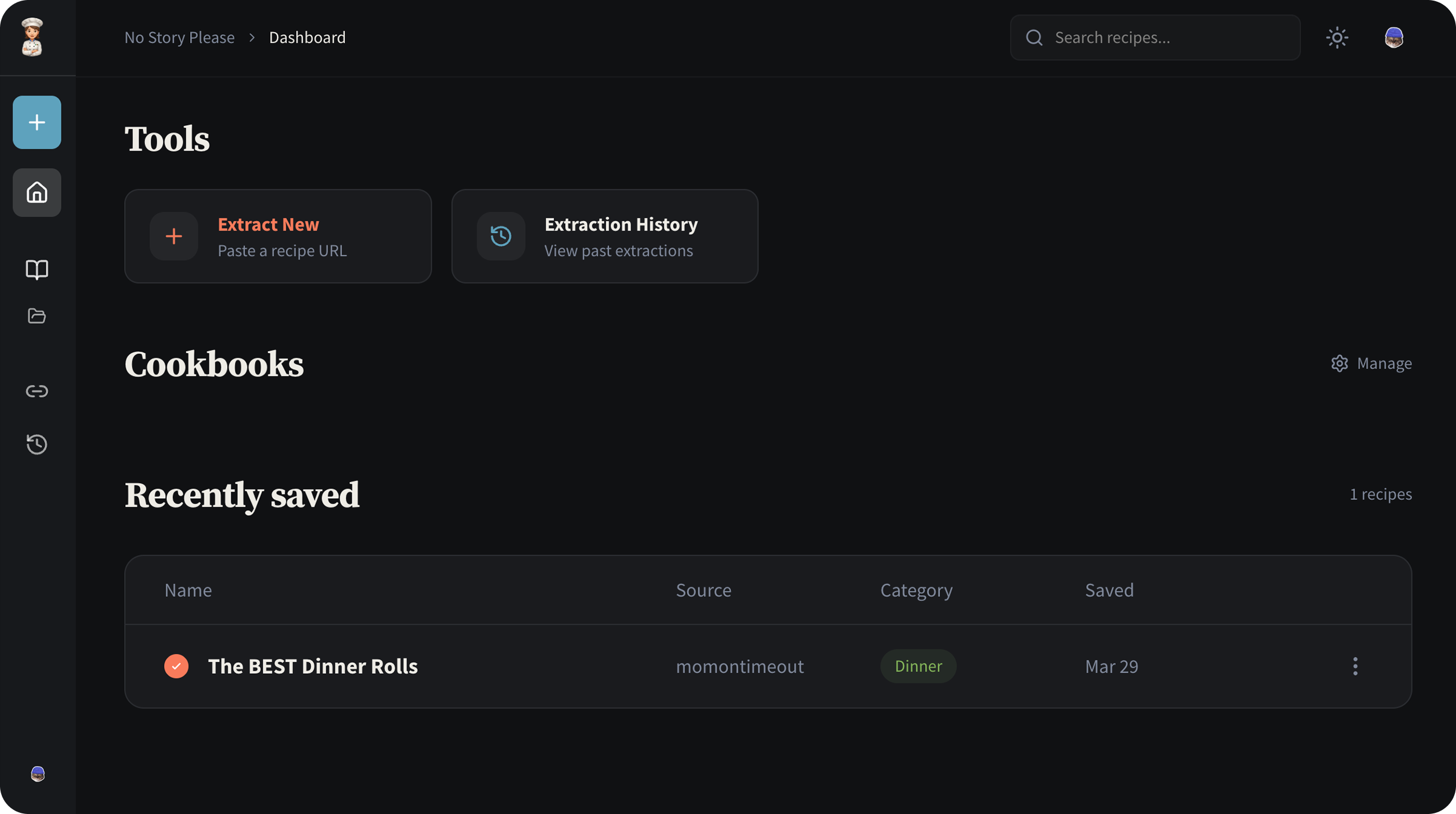Select the link icon in the sidebar
Viewport: 1456px width, 814px height.
(x=37, y=390)
